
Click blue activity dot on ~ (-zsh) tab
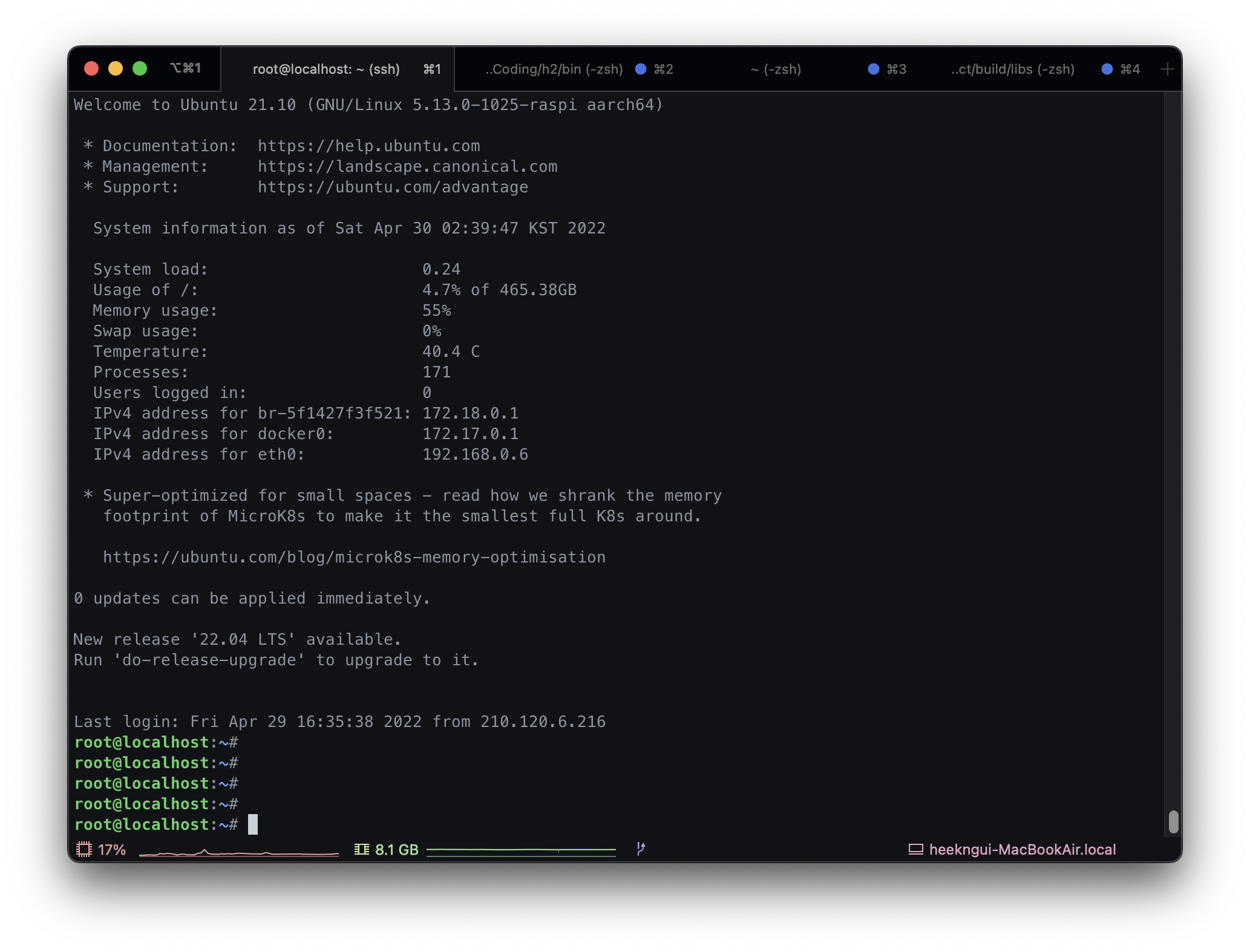click(873, 69)
